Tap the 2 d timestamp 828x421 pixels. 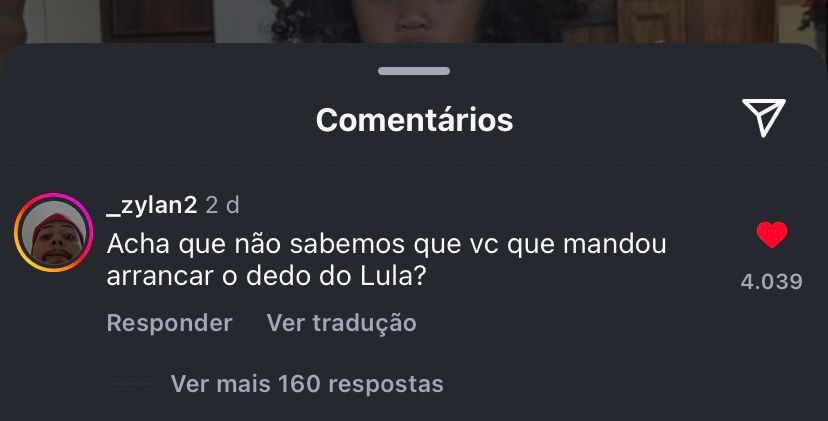222,205
